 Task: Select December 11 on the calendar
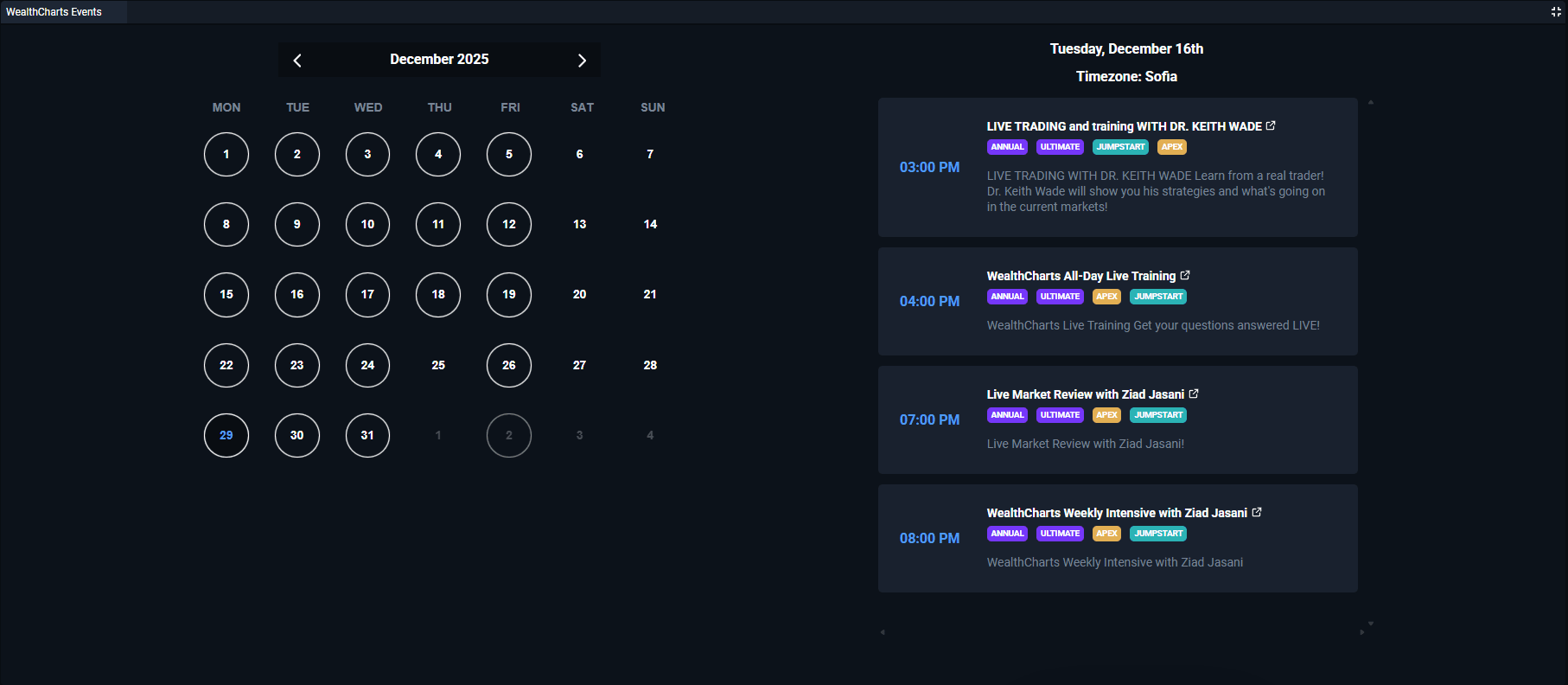[438, 224]
